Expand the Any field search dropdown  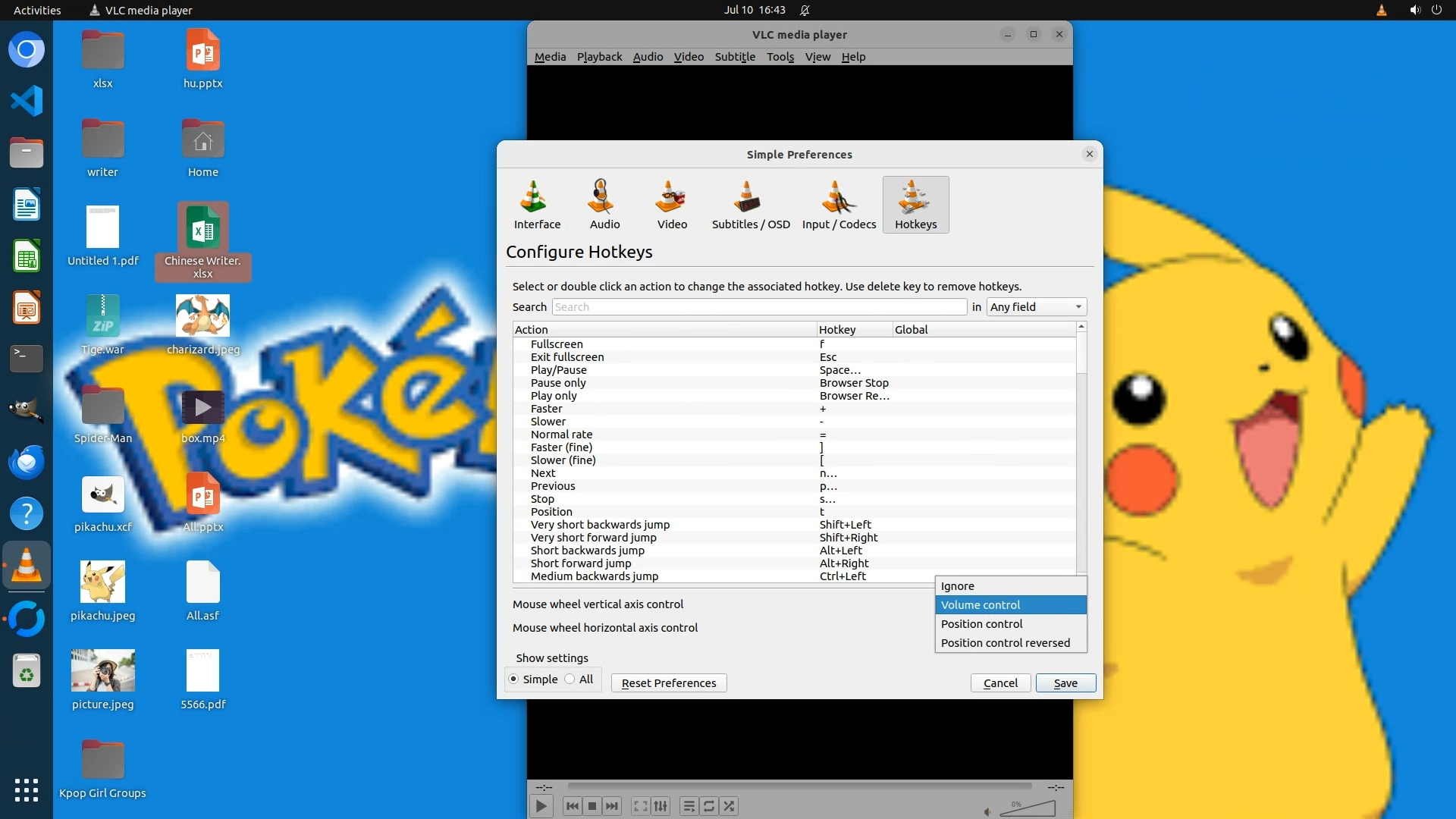click(x=1036, y=306)
